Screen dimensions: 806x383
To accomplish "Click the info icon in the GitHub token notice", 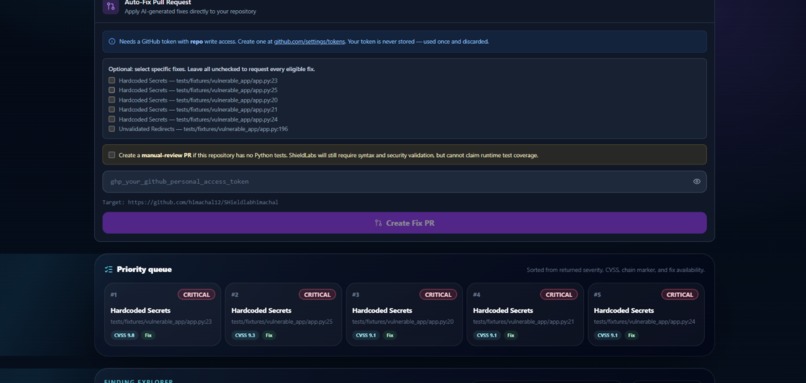I will tap(112, 42).
